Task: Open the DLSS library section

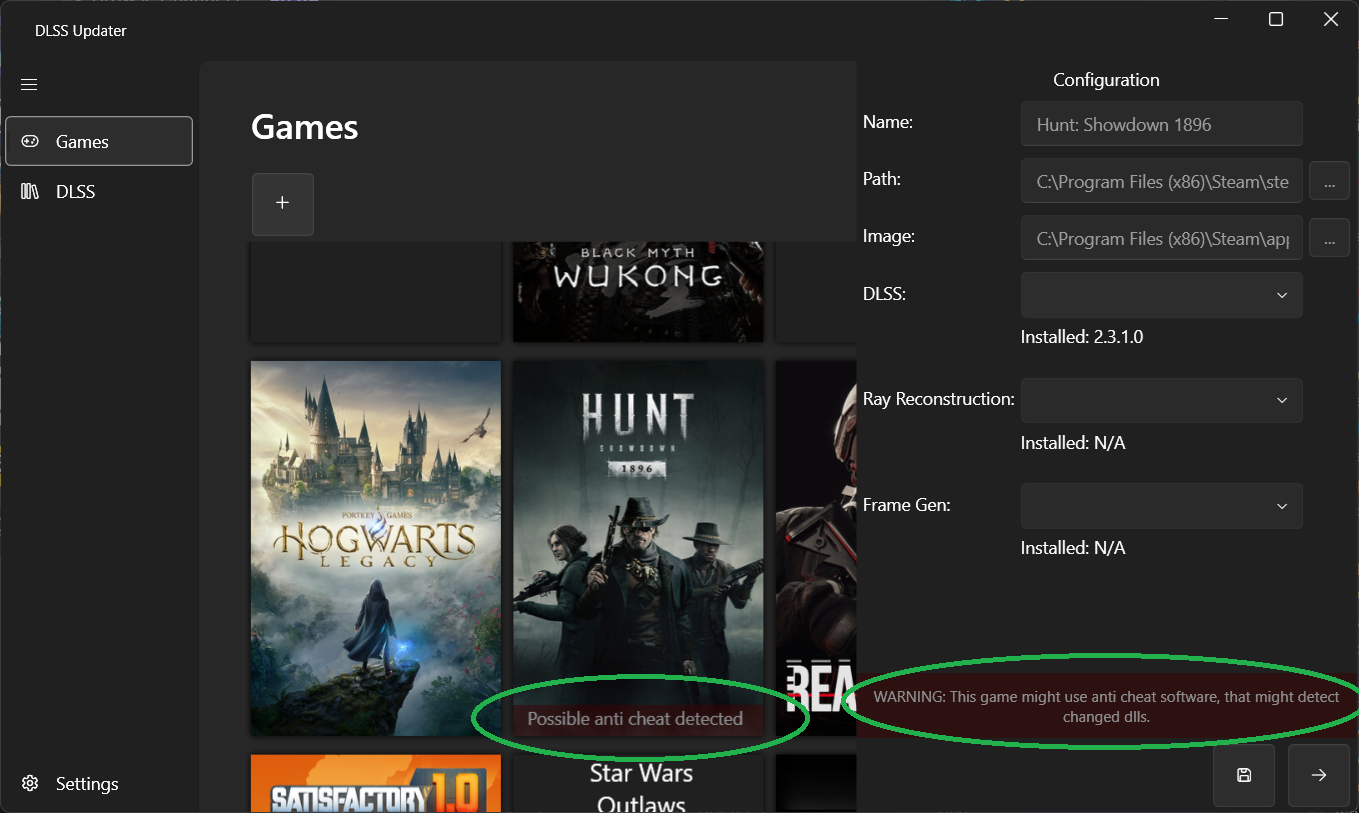Action: click(99, 191)
